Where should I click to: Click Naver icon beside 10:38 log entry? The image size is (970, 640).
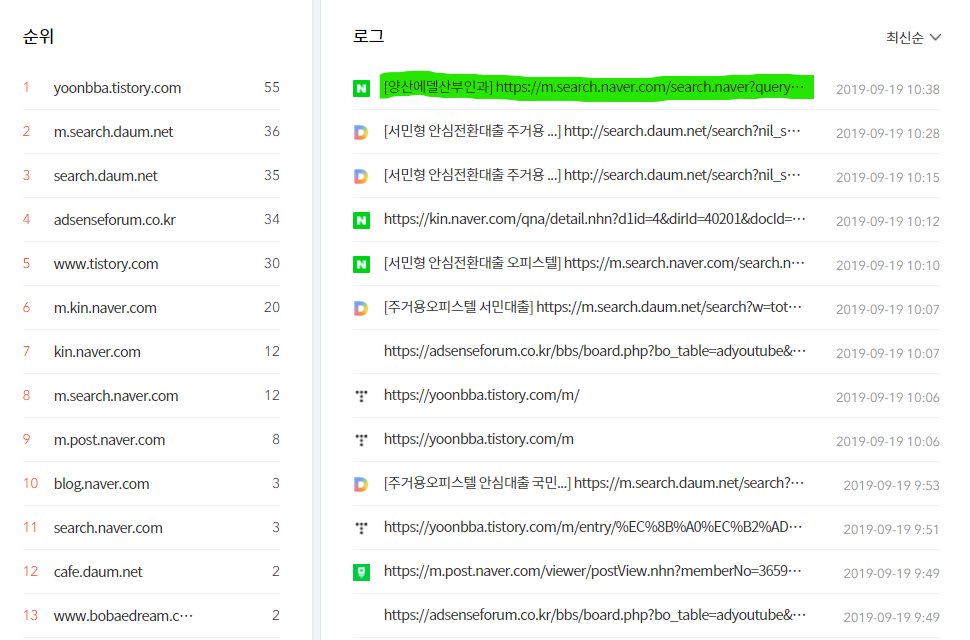click(x=361, y=88)
